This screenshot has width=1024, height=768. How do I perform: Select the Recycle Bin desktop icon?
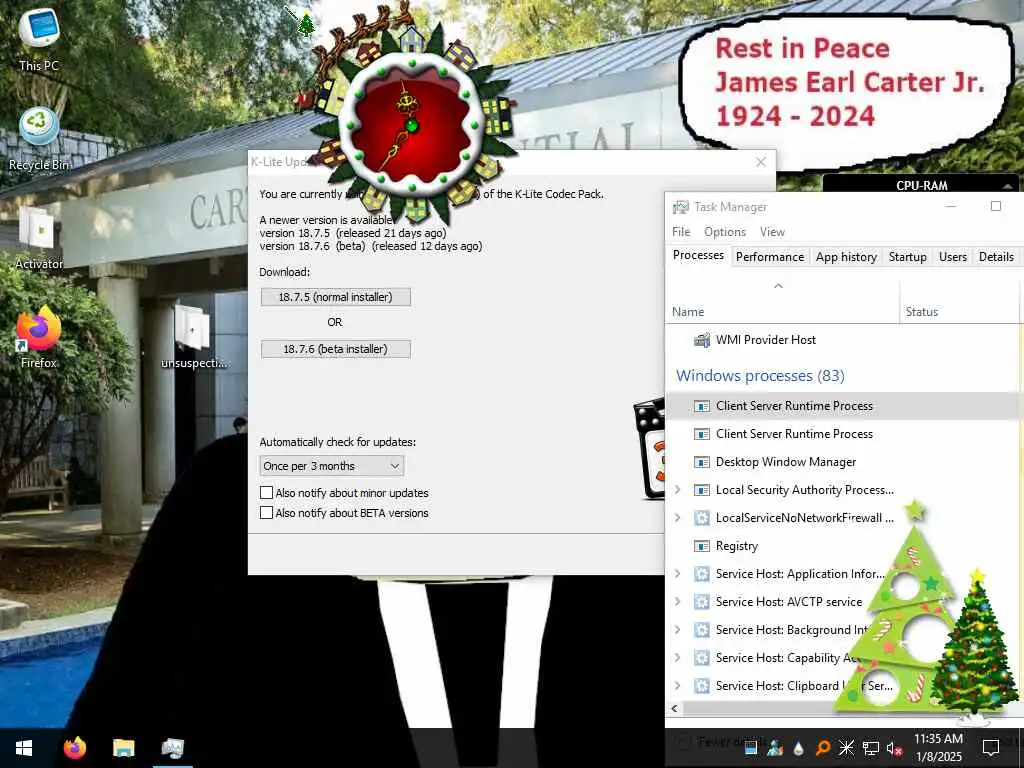[39, 138]
